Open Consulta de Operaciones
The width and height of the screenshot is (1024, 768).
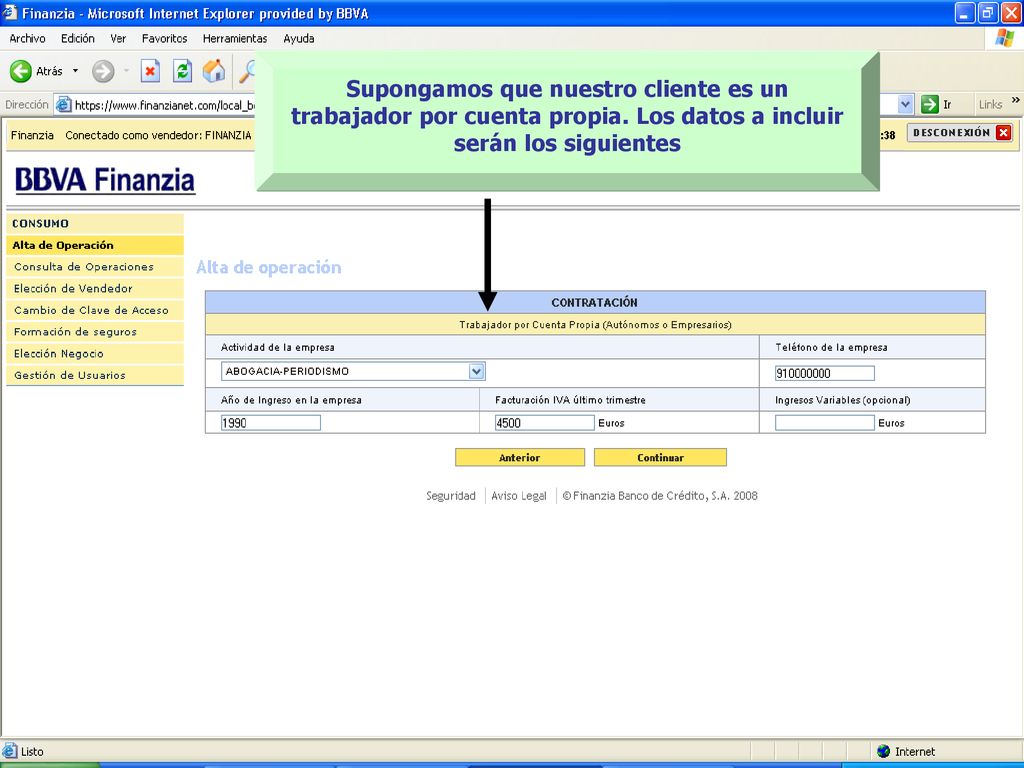coord(95,267)
